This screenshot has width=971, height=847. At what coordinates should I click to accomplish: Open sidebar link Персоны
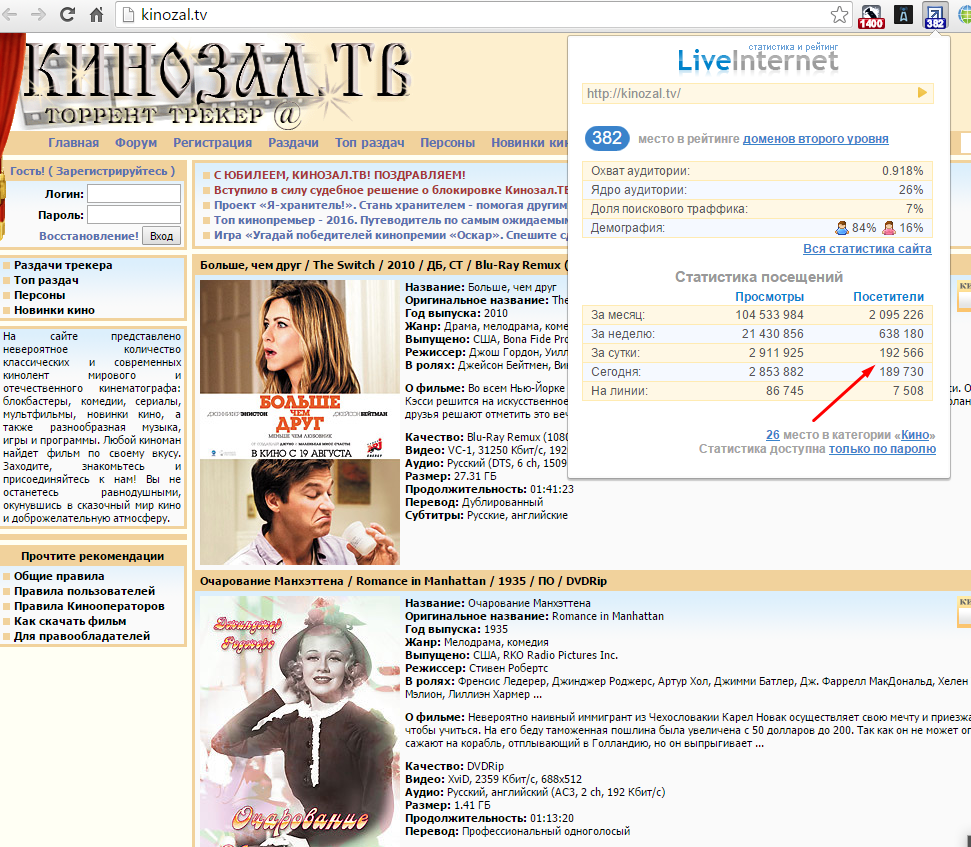pos(40,295)
